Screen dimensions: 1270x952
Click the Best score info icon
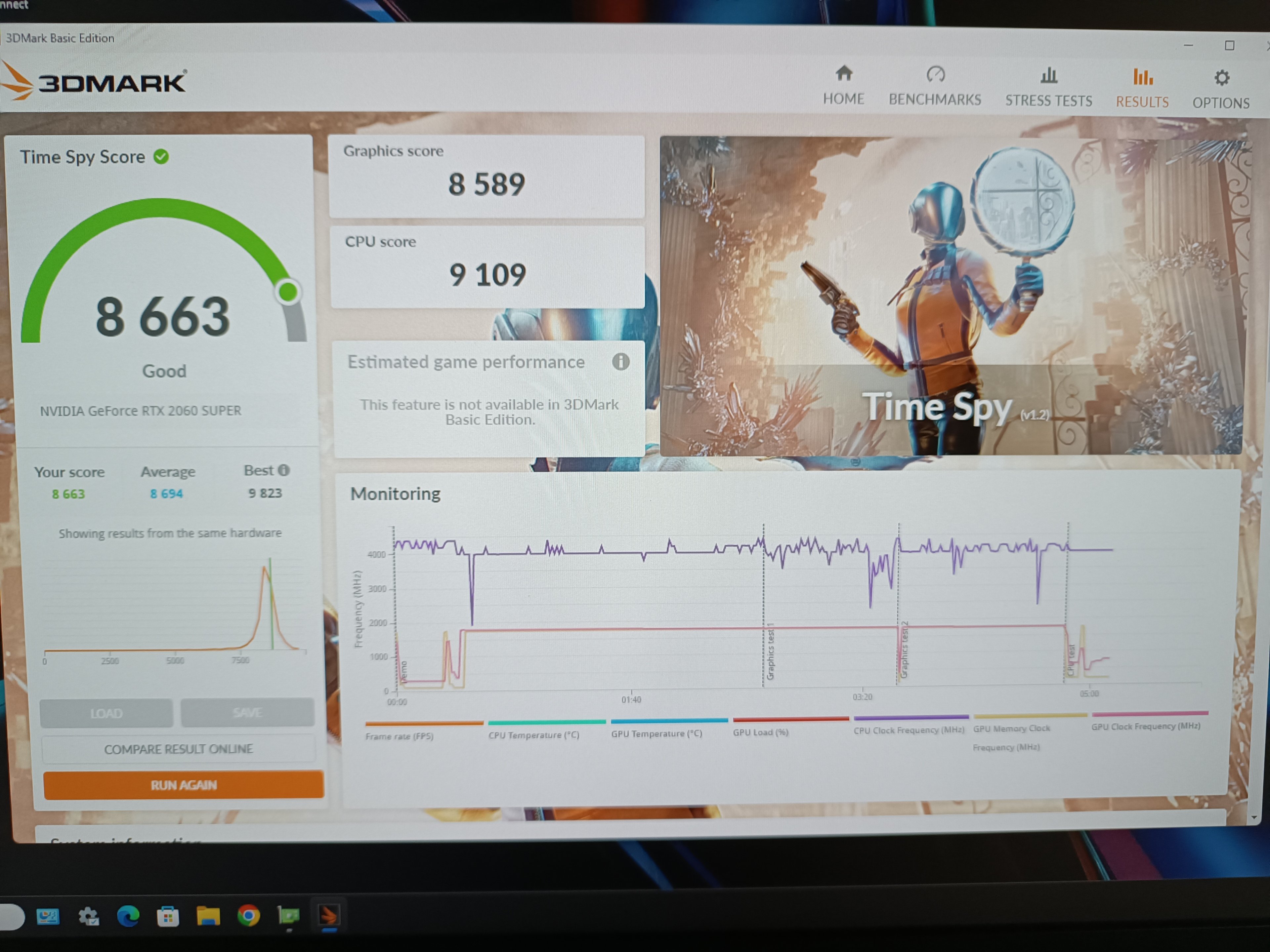pyautogui.click(x=284, y=470)
